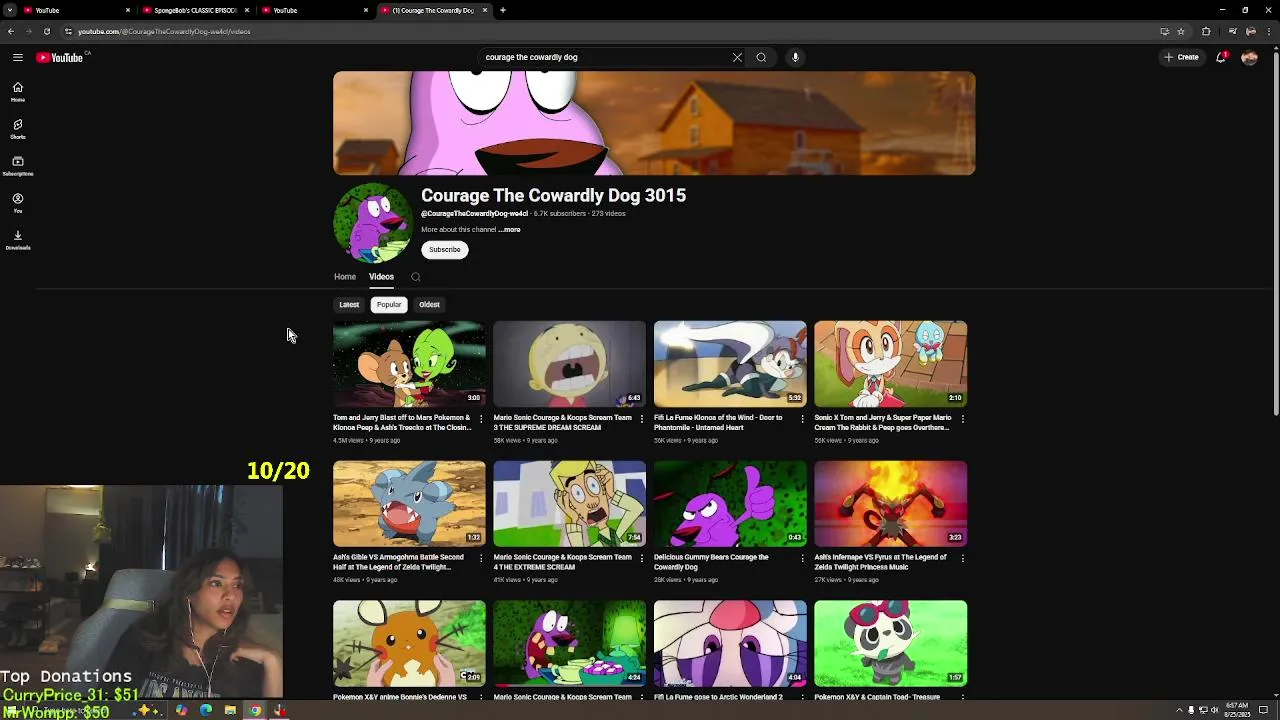Start voice search with the microphone
Image resolution: width=1280 pixels, height=720 pixels.
(795, 57)
